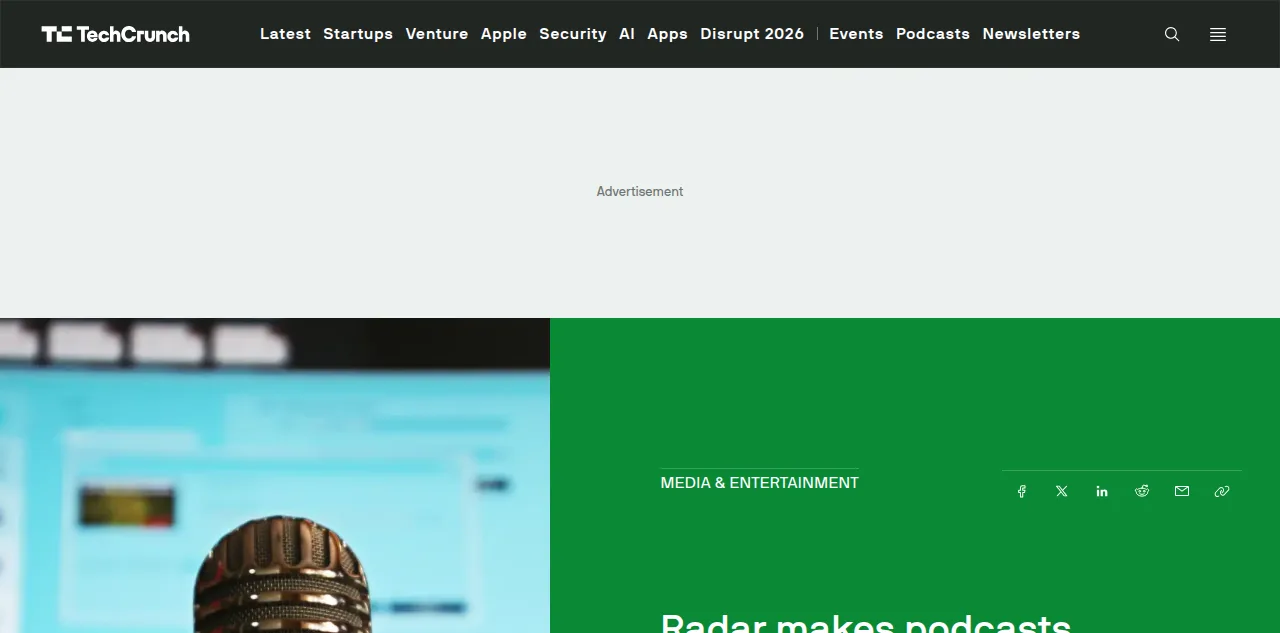Go to Latest section
This screenshot has height=633, width=1280.
click(285, 34)
